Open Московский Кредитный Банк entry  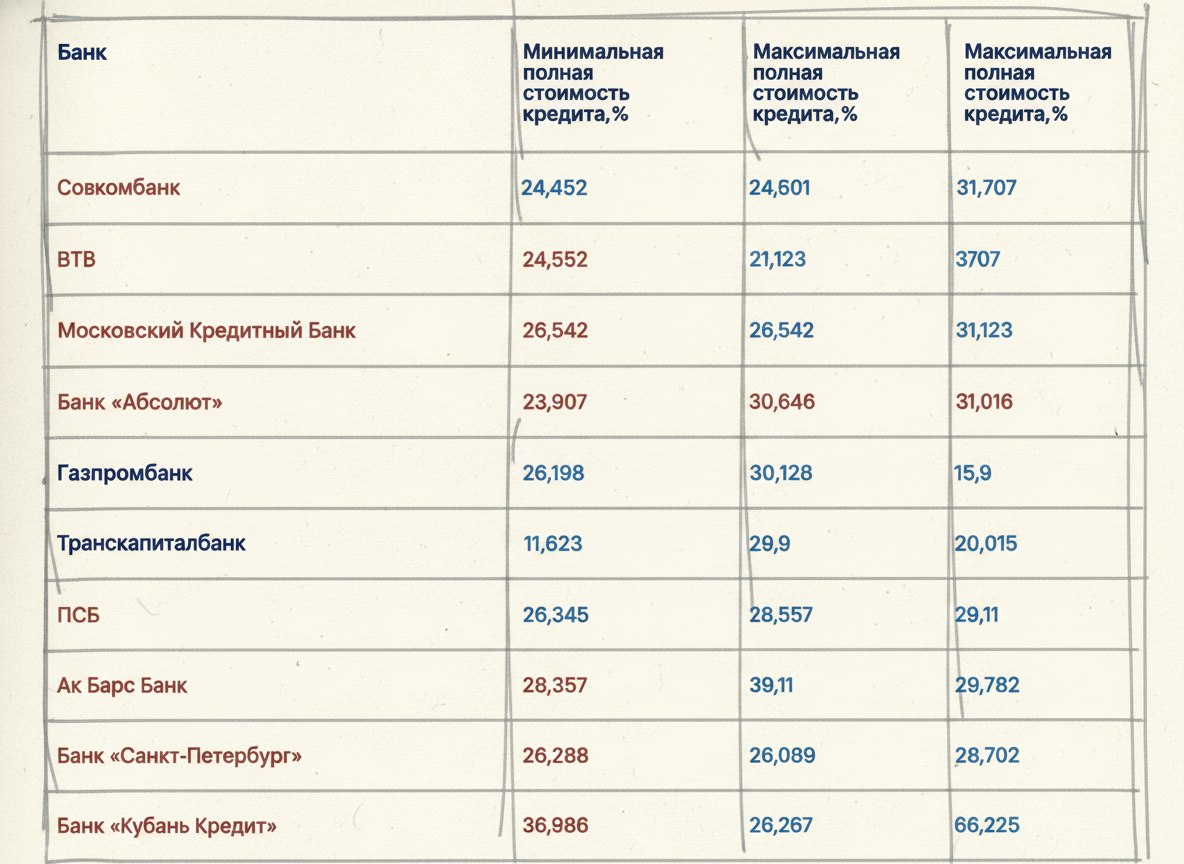point(206,331)
